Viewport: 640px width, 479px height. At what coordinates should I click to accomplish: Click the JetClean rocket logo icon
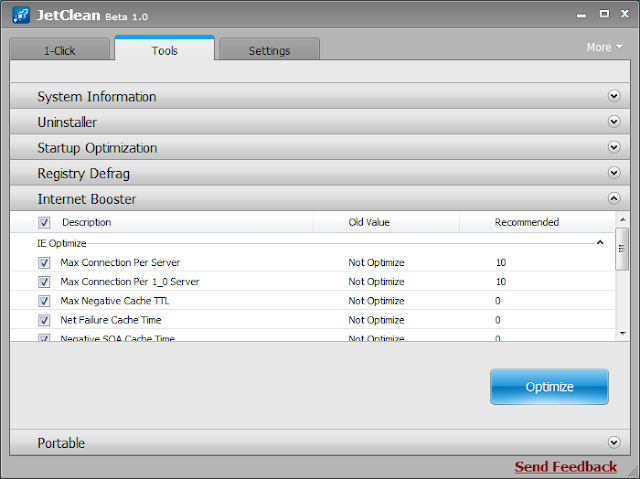(x=21, y=15)
